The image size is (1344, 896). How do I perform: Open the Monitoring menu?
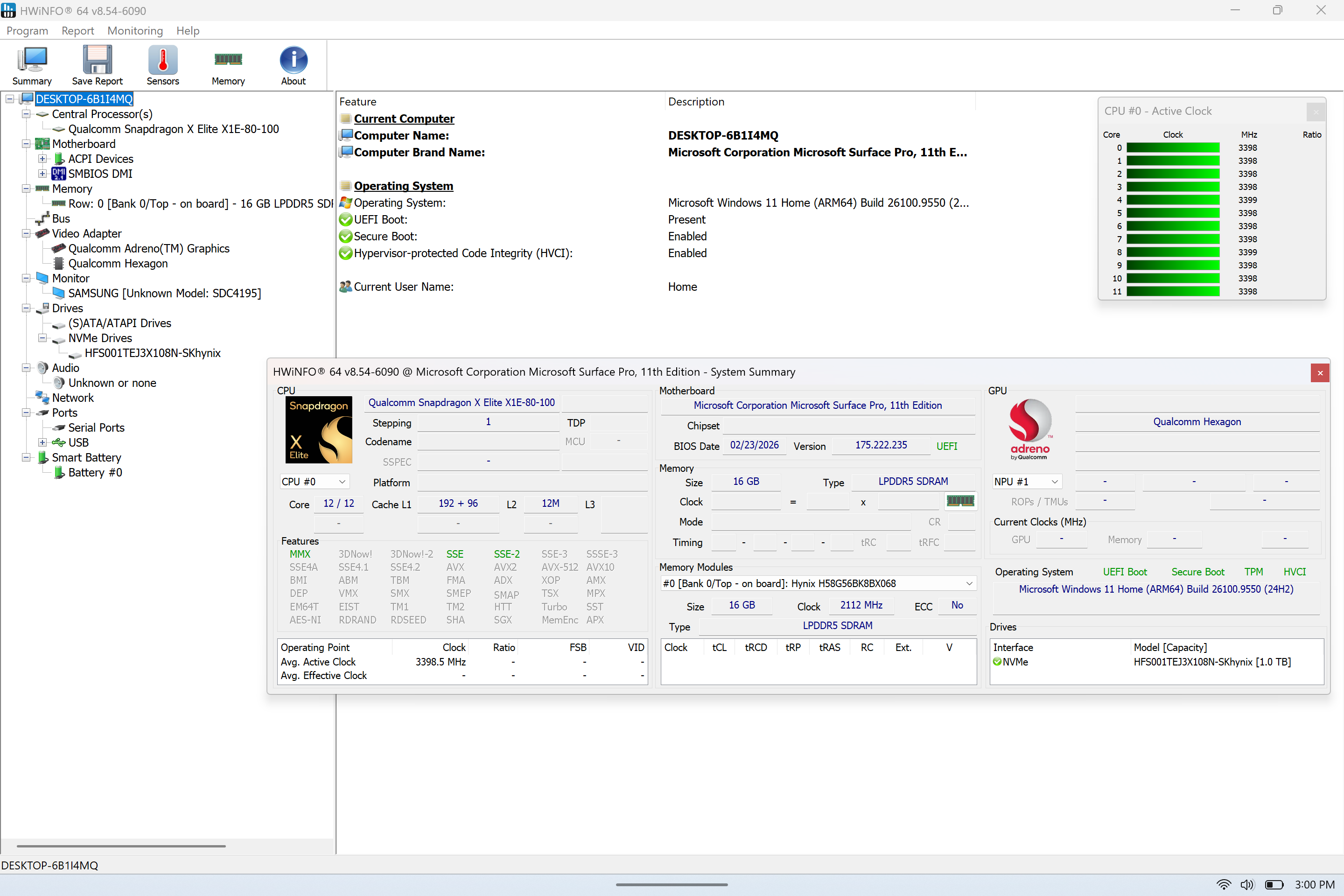click(x=135, y=31)
